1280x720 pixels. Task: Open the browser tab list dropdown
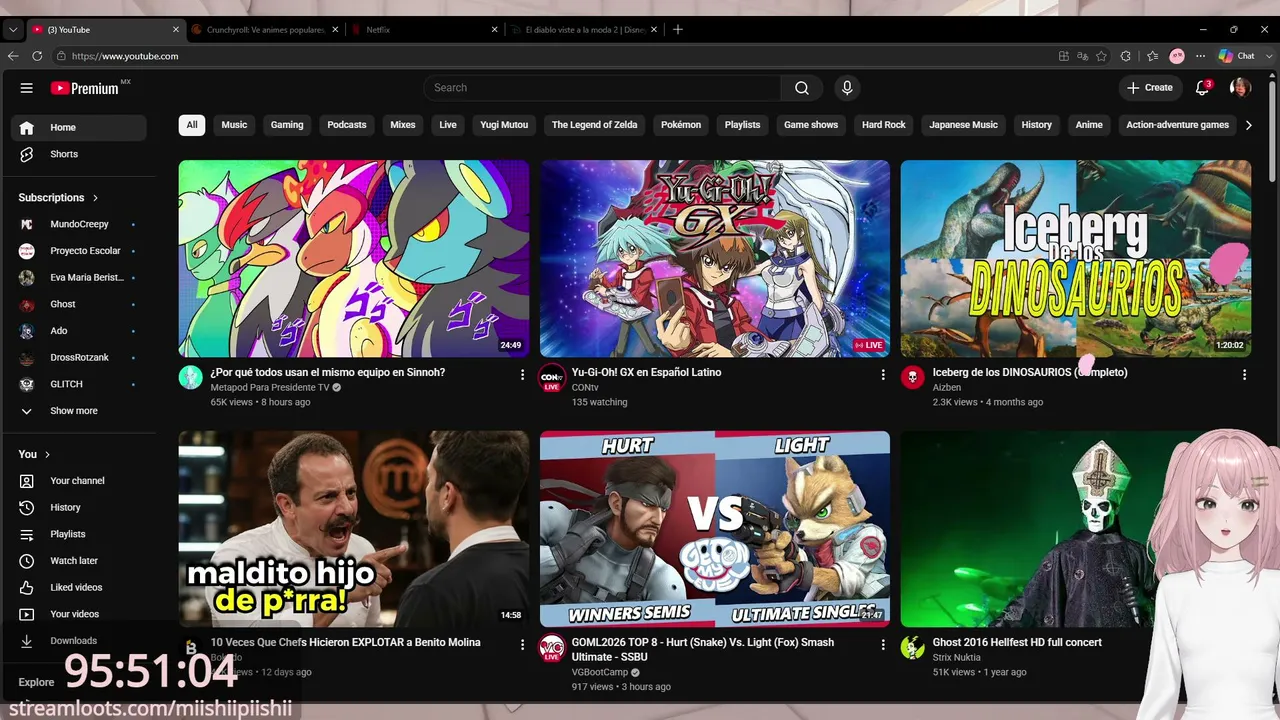13,30
